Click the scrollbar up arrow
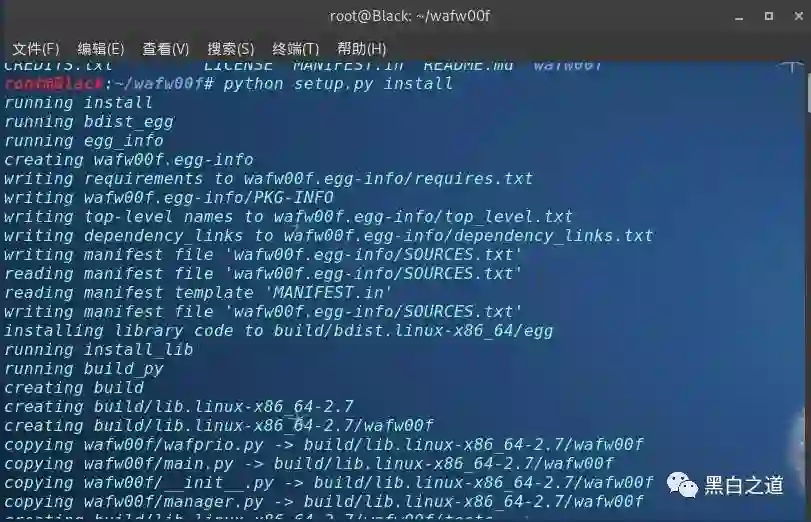Viewport: 811px width, 522px height. tap(791, 67)
